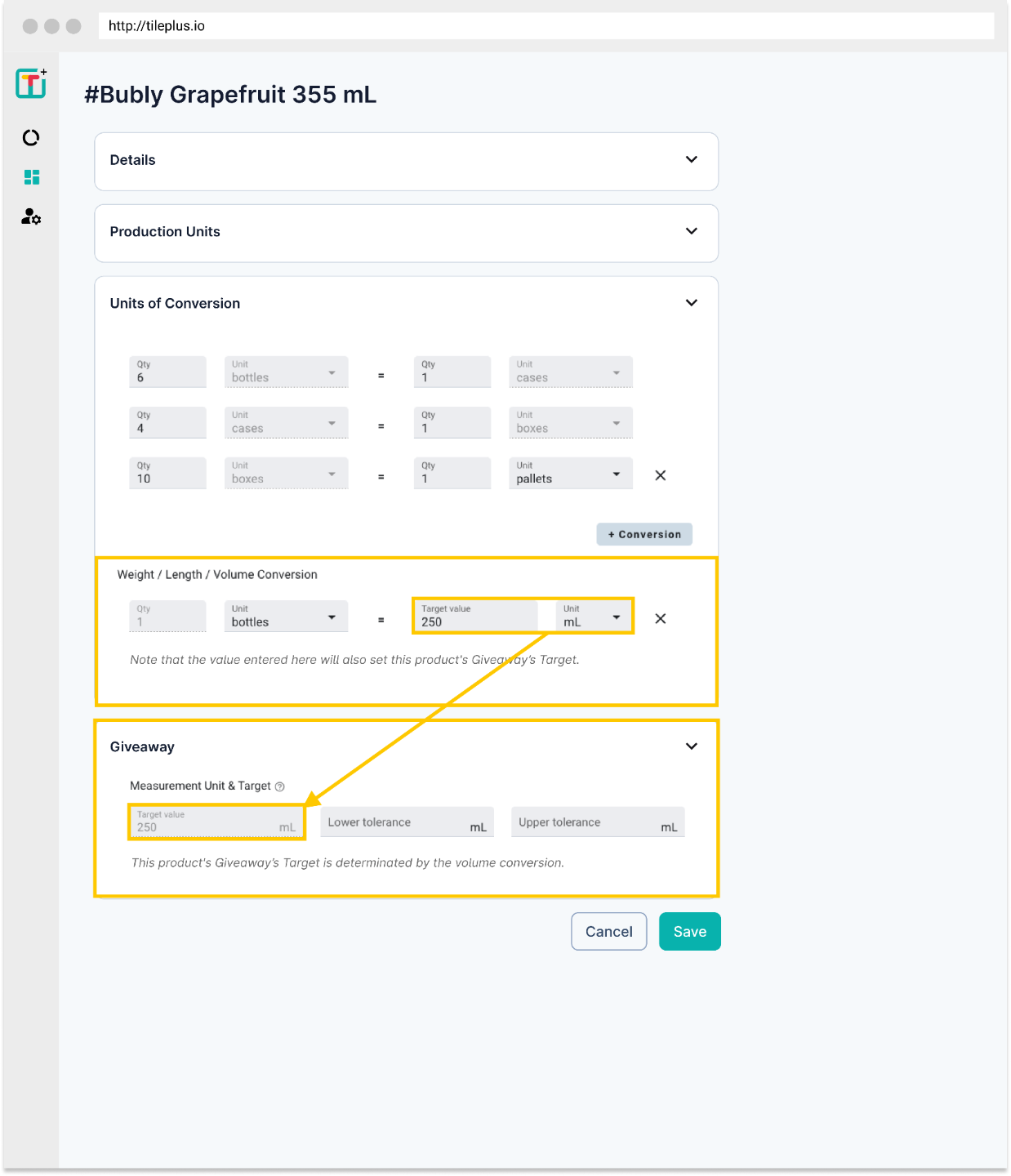Click the Measurement Unit & Target label

pyautogui.click(x=200, y=786)
